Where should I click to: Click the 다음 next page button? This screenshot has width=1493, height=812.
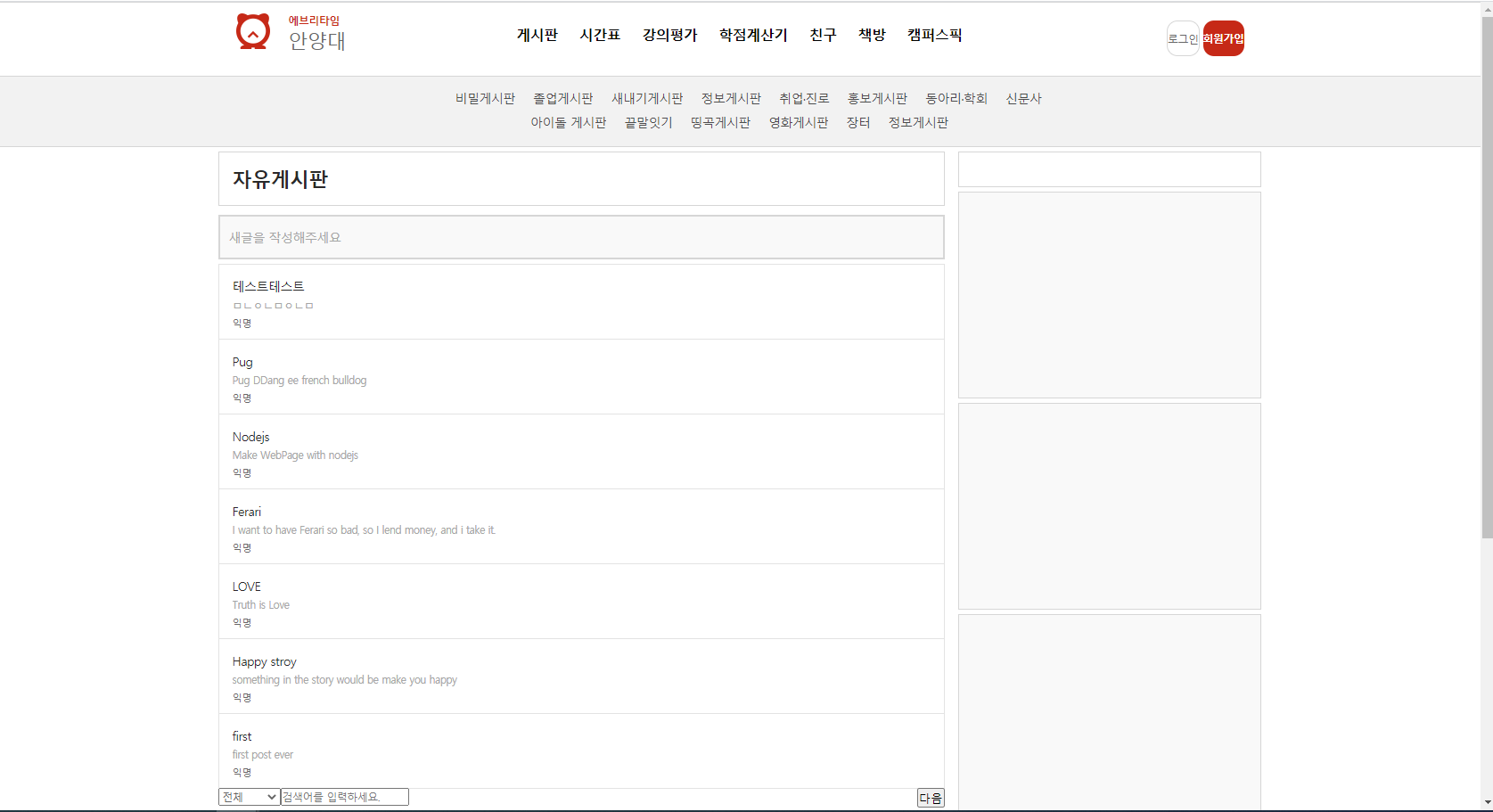[x=930, y=798]
